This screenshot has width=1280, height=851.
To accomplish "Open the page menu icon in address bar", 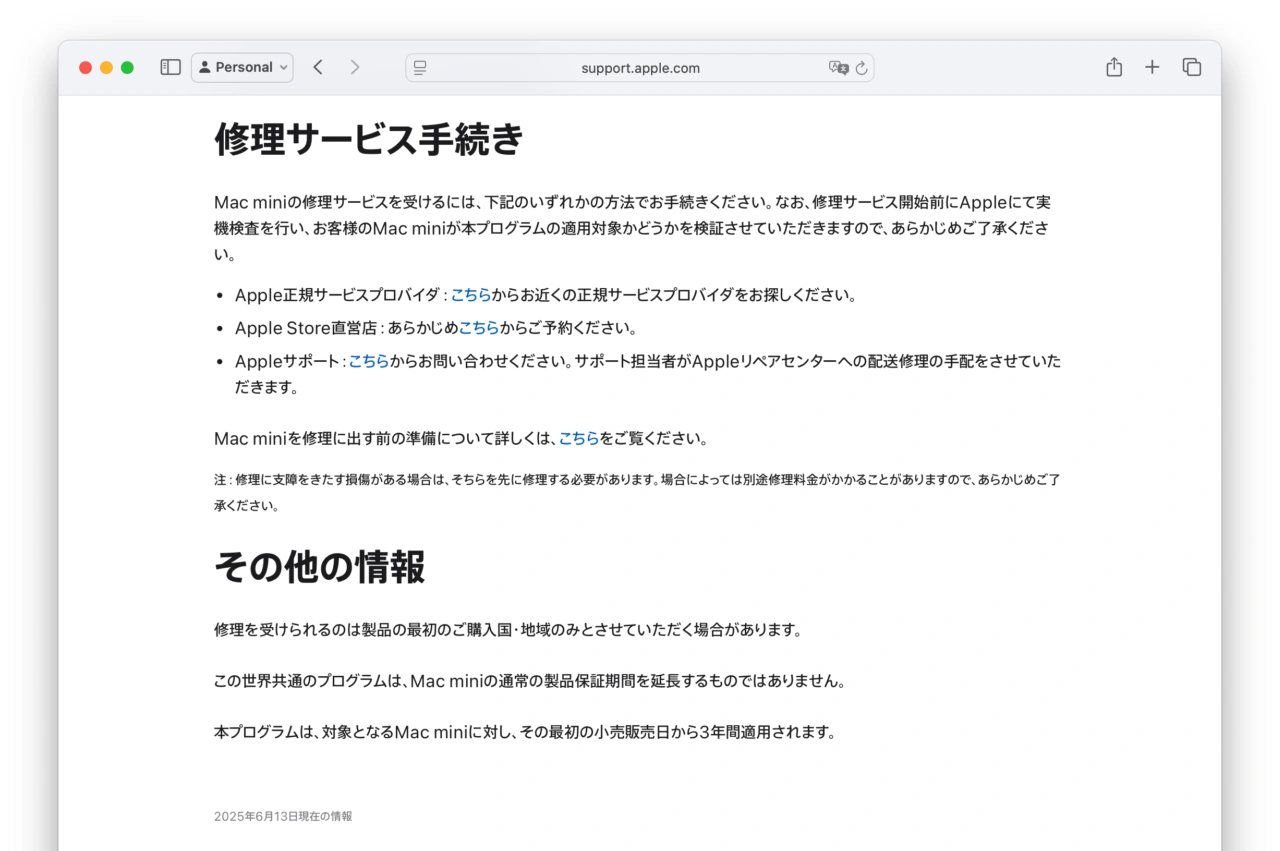I will pyautogui.click(x=420, y=68).
